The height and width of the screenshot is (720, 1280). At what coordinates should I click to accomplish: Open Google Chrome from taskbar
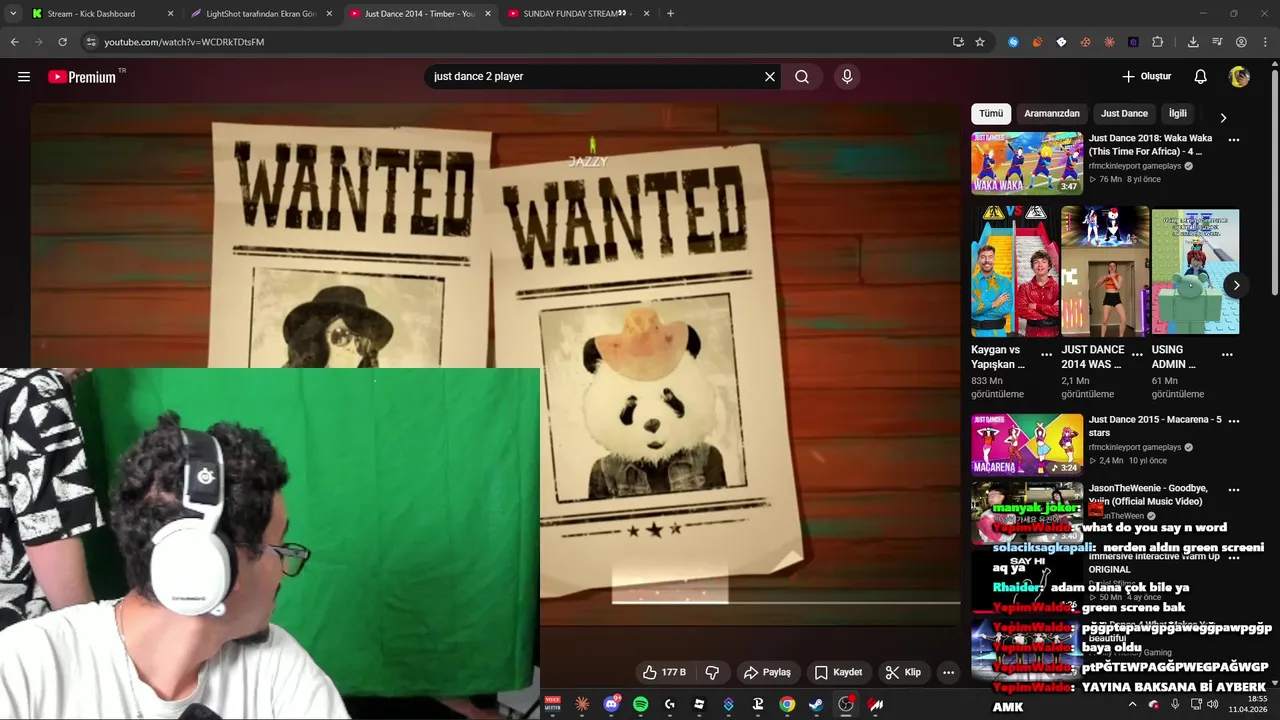[x=787, y=704]
